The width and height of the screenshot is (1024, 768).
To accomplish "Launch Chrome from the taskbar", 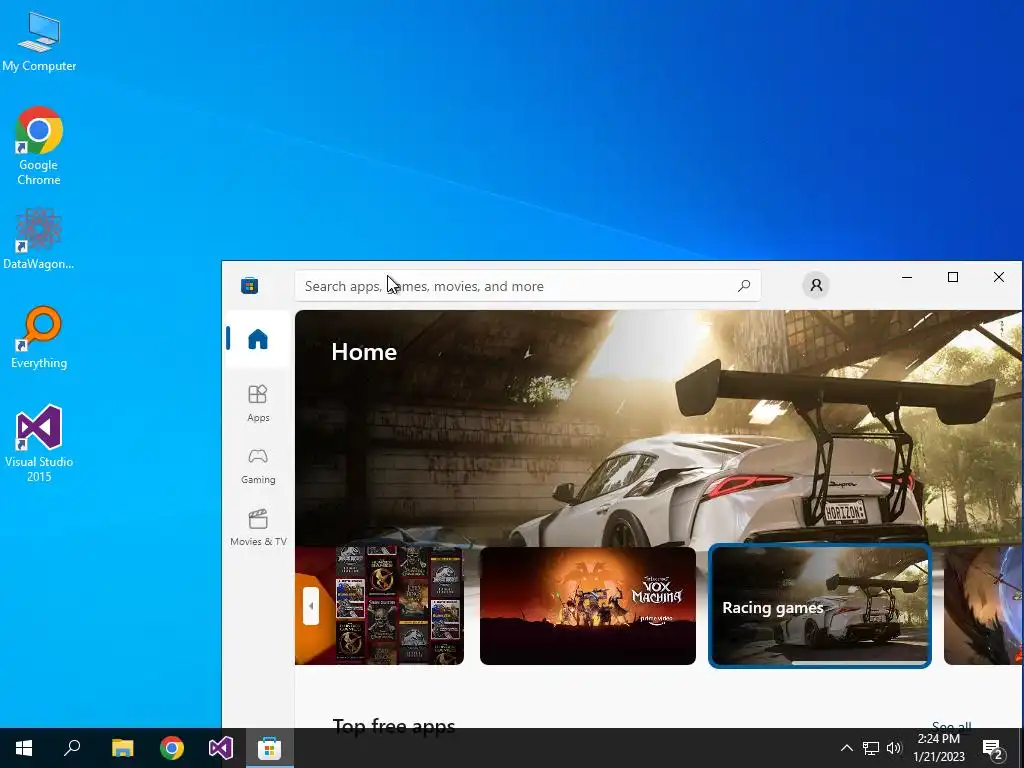I will [x=172, y=748].
